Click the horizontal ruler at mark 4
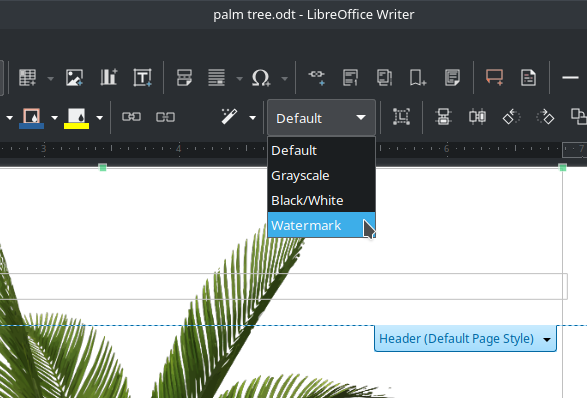 click(179, 149)
